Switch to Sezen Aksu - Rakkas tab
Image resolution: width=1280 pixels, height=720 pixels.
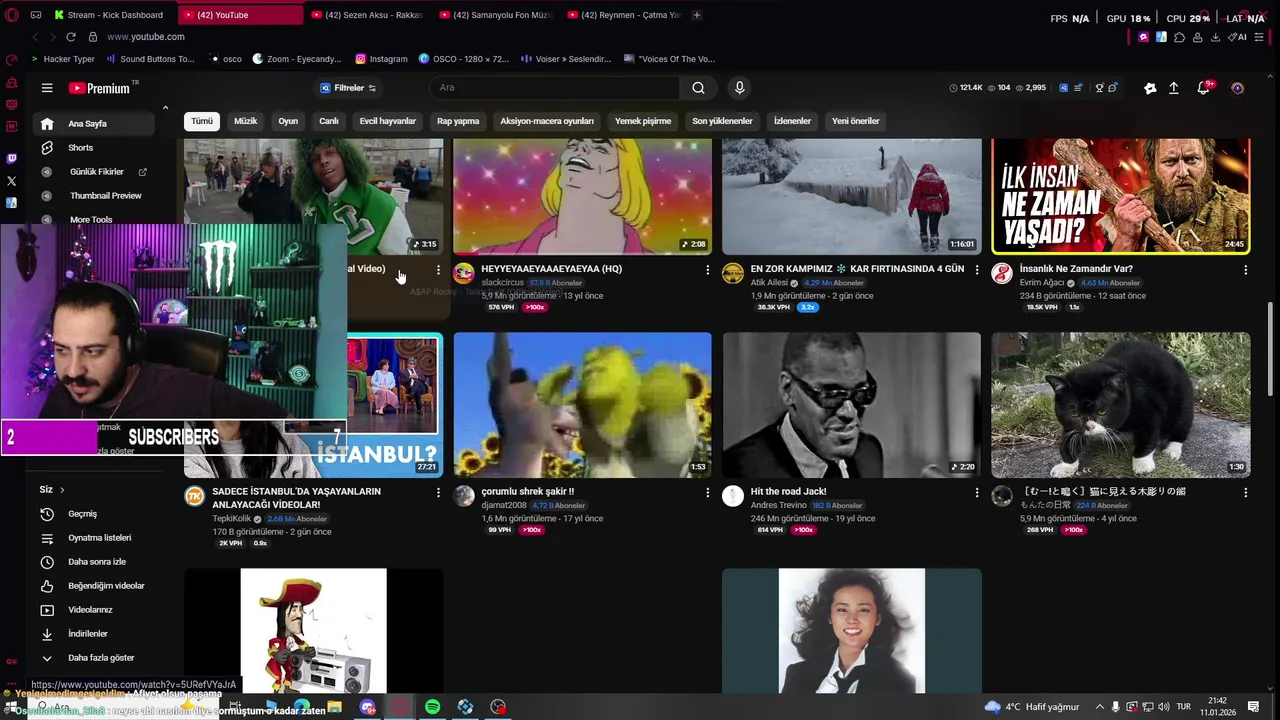(x=367, y=15)
